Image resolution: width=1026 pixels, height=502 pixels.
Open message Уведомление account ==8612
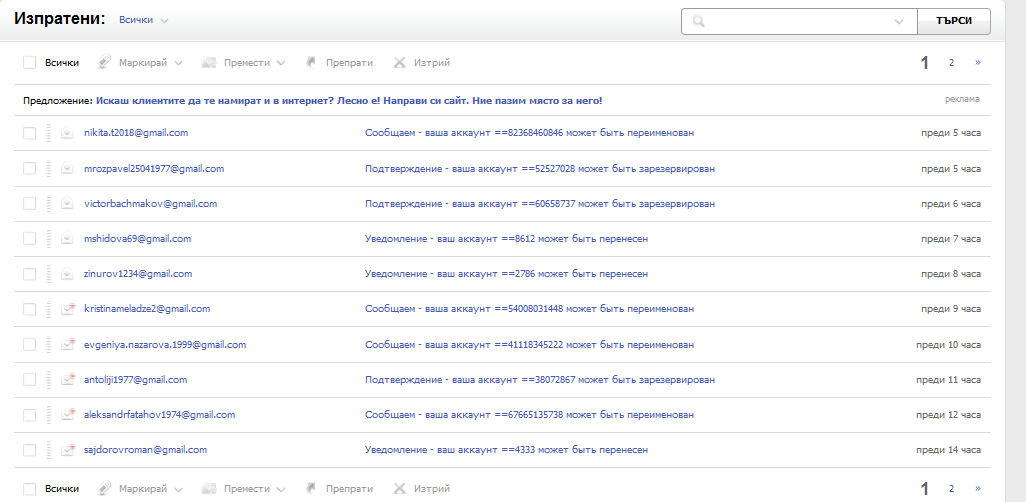(506, 239)
